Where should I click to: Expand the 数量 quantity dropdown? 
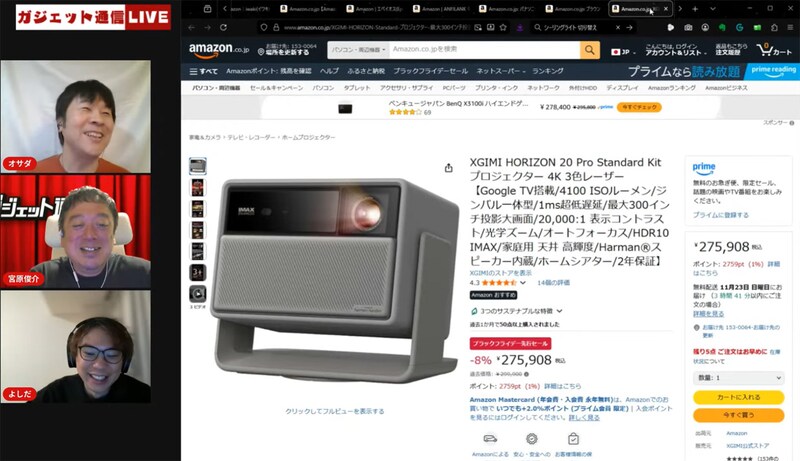click(738, 378)
